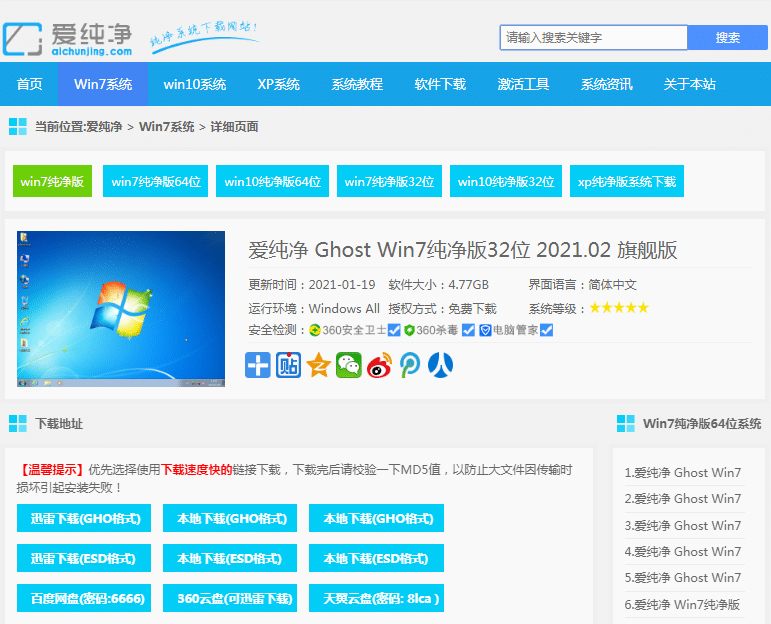Open the Windows 7 desktop preview thumbnail

coord(121,309)
